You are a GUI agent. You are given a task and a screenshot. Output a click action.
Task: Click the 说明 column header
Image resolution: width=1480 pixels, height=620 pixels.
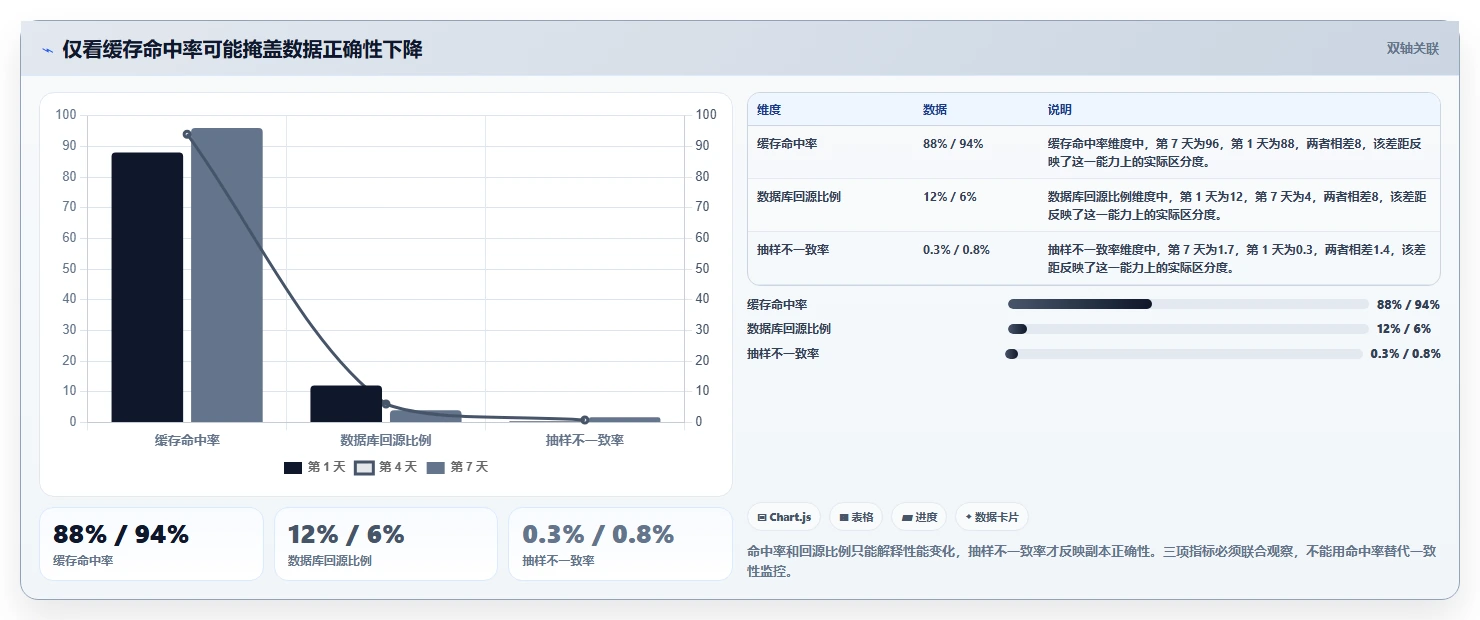click(1060, 109)
